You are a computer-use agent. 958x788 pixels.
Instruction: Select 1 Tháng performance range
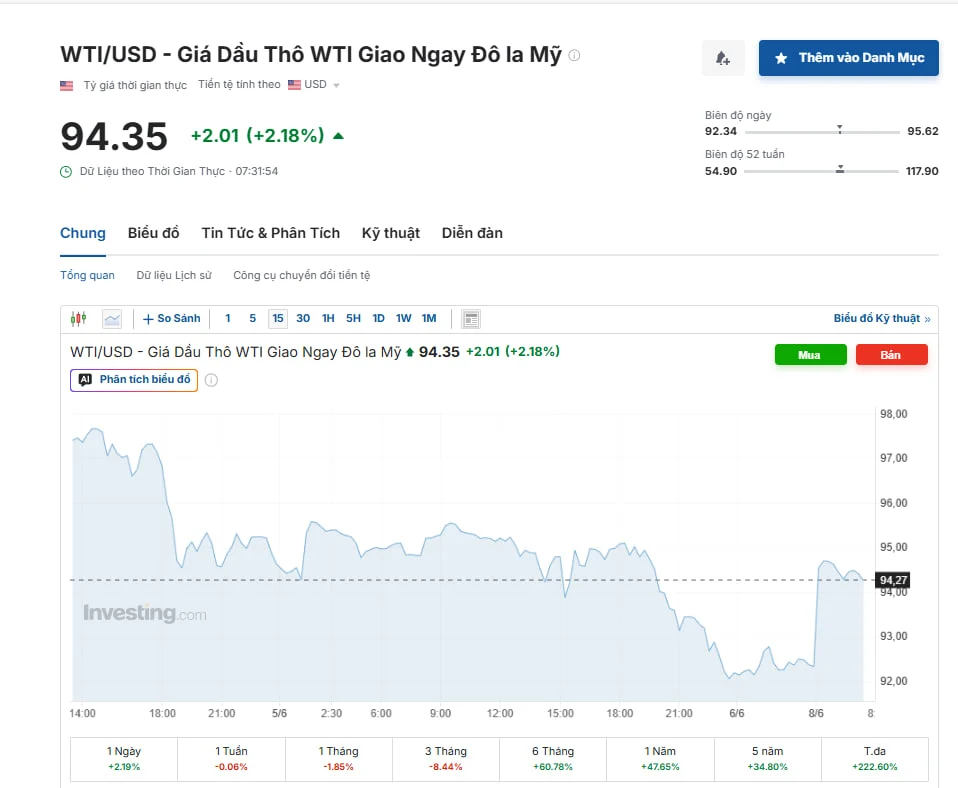(338, 759)
